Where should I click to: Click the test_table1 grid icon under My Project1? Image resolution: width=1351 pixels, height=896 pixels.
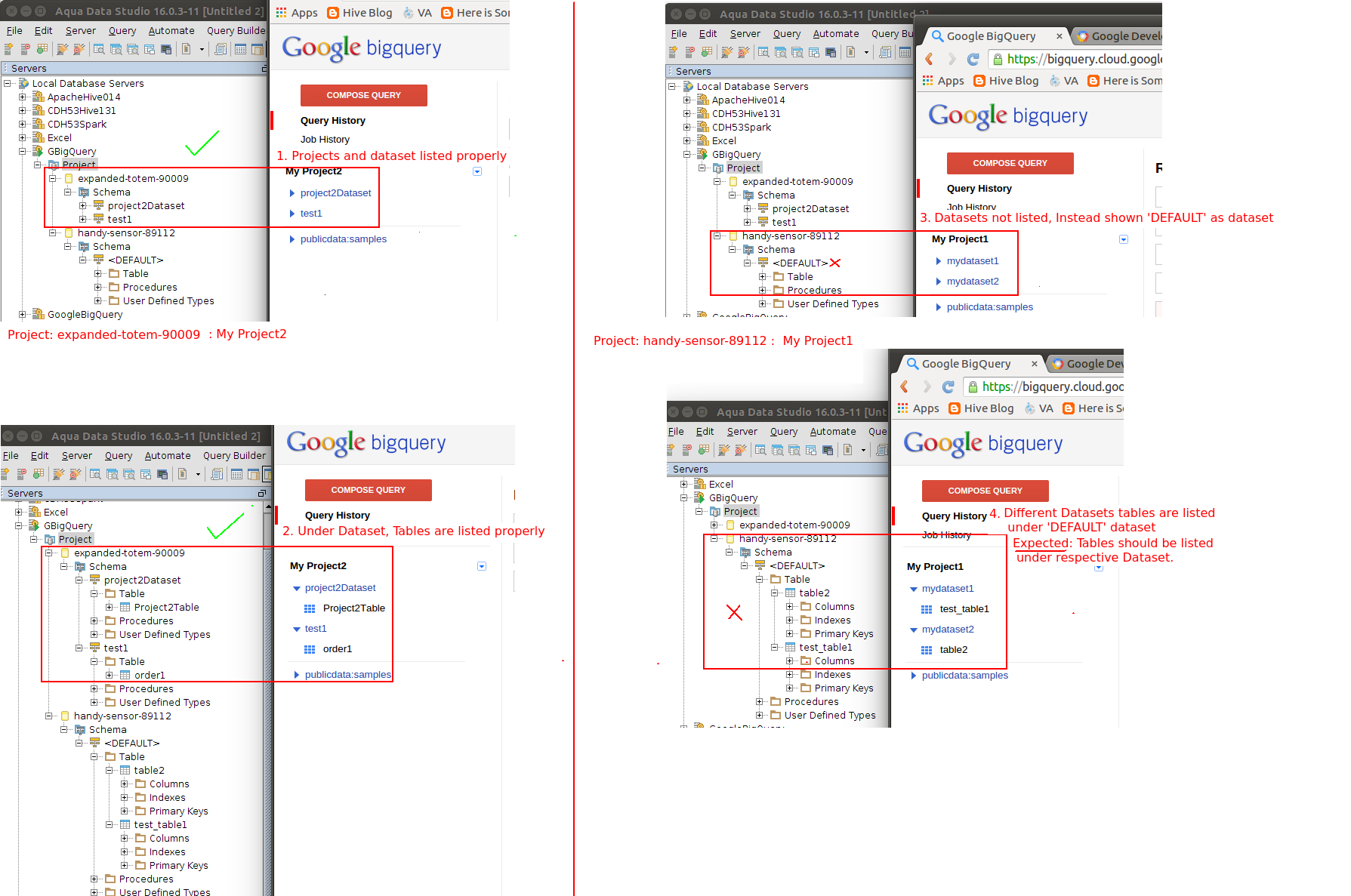coord(927,609)
